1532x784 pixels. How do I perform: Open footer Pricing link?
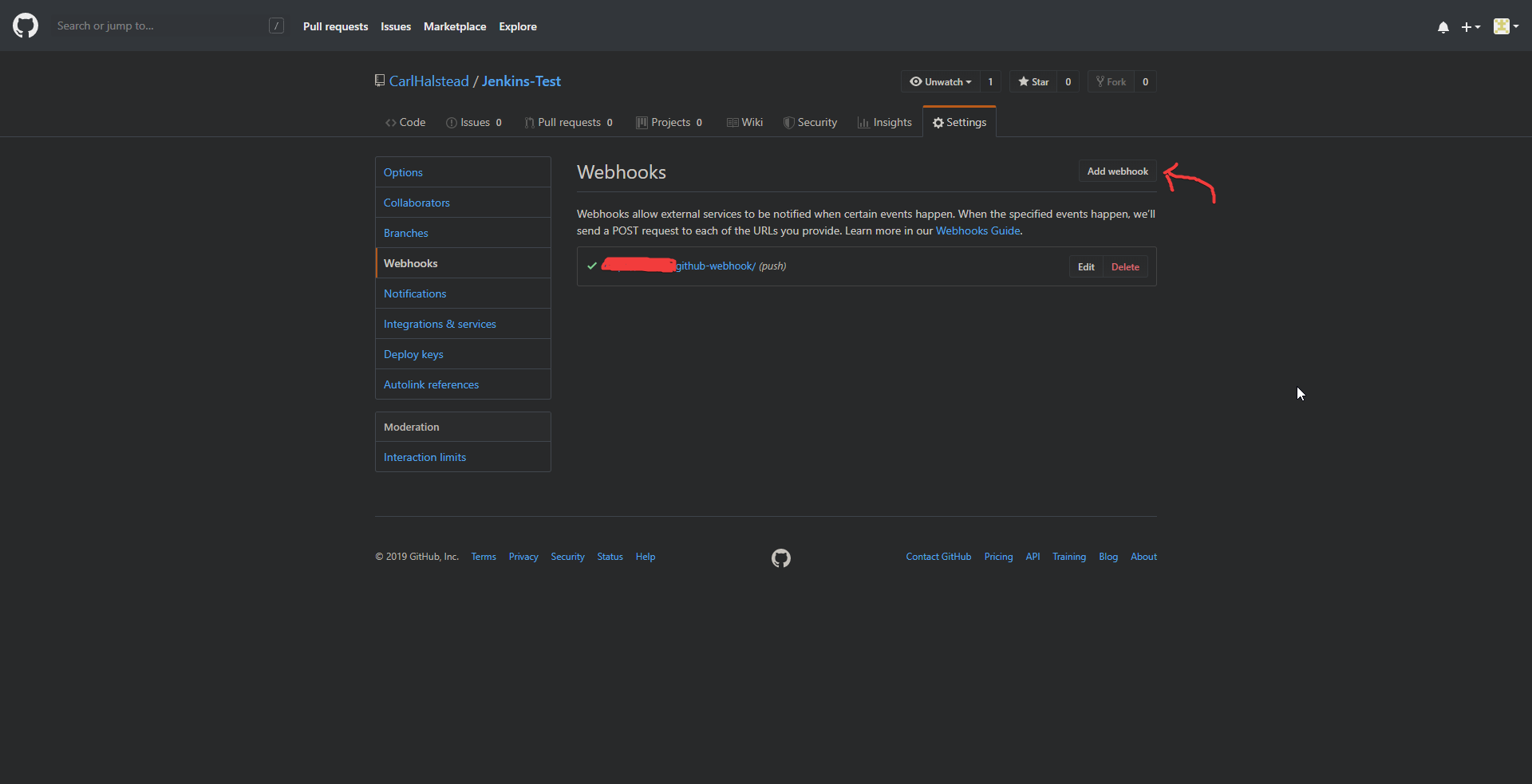[998, 557]
